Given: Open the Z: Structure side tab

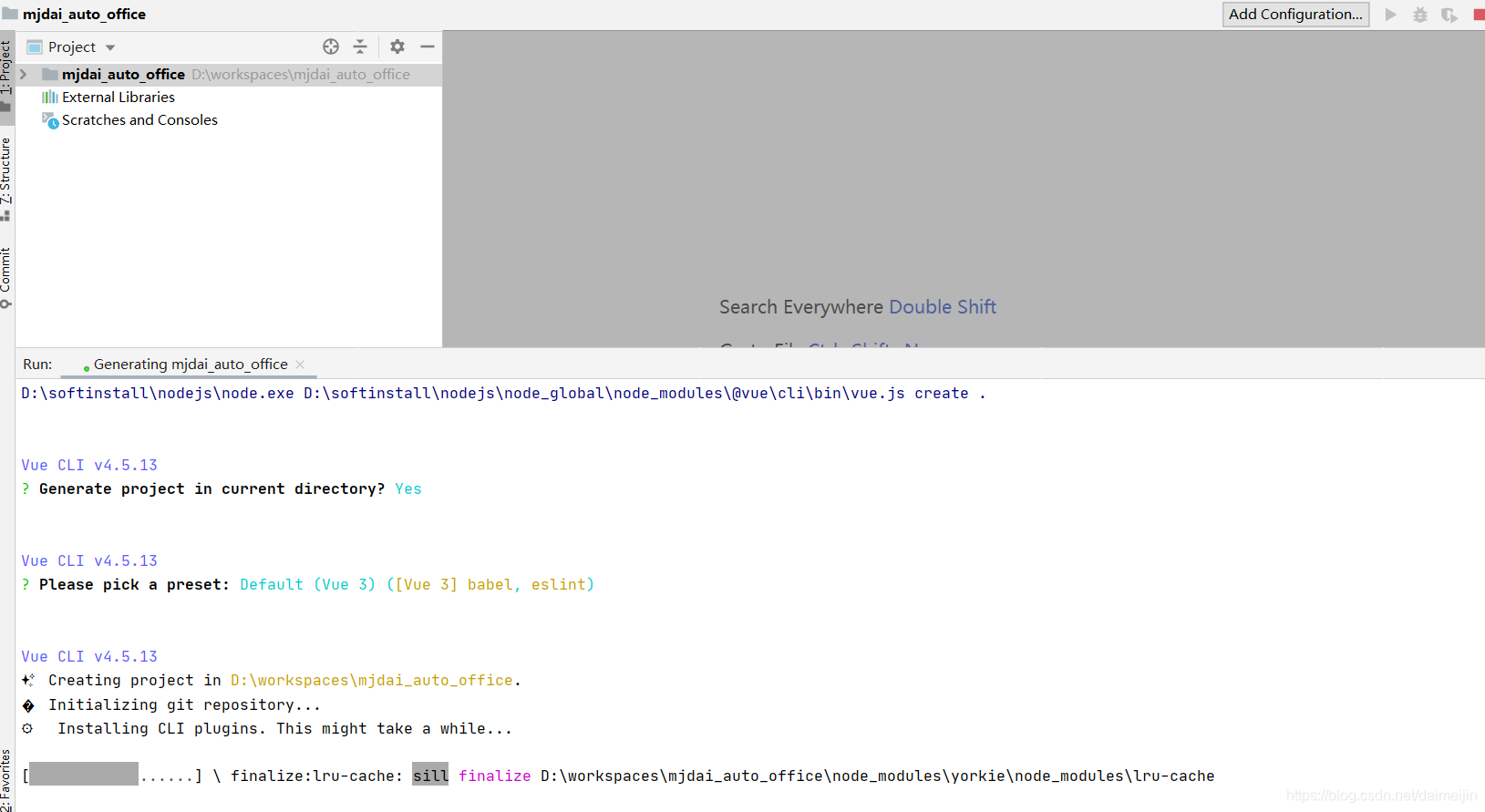Looking at the screenshot, I should (x=6, y=178).
